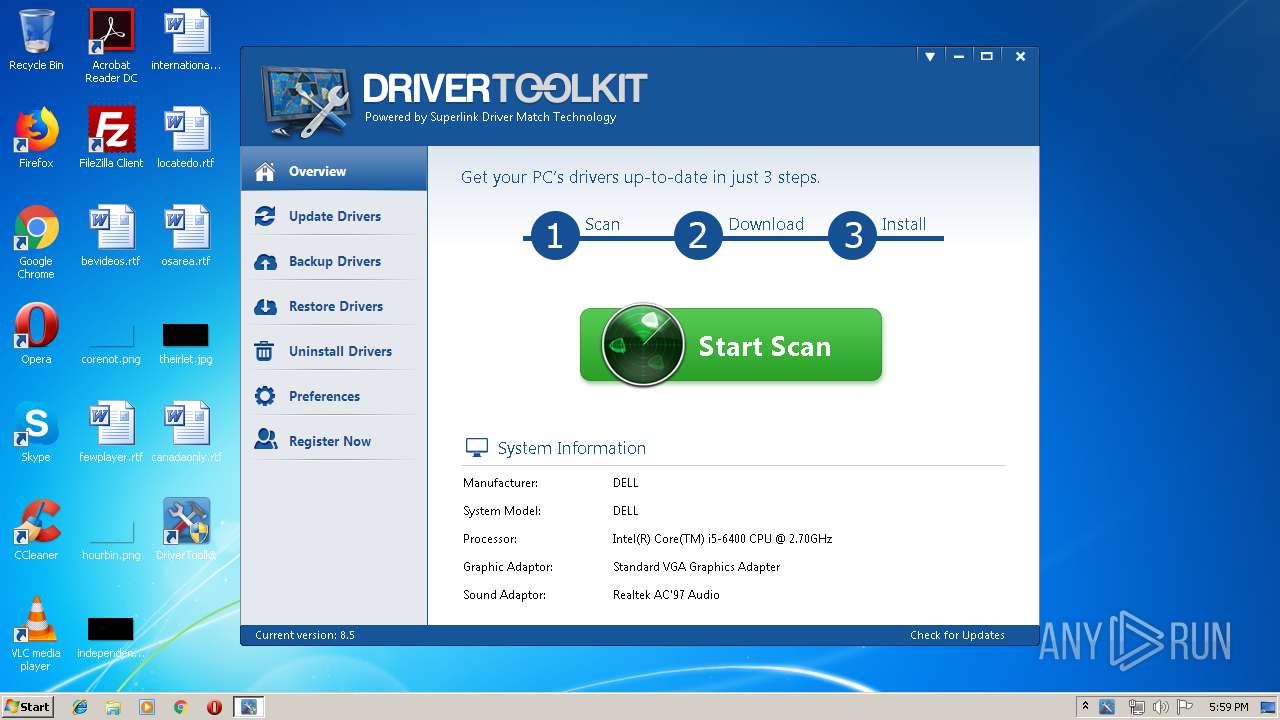This screenshot has height=720, width=1280.
Task: Click Check for Updates link
Action: [957, 635]
